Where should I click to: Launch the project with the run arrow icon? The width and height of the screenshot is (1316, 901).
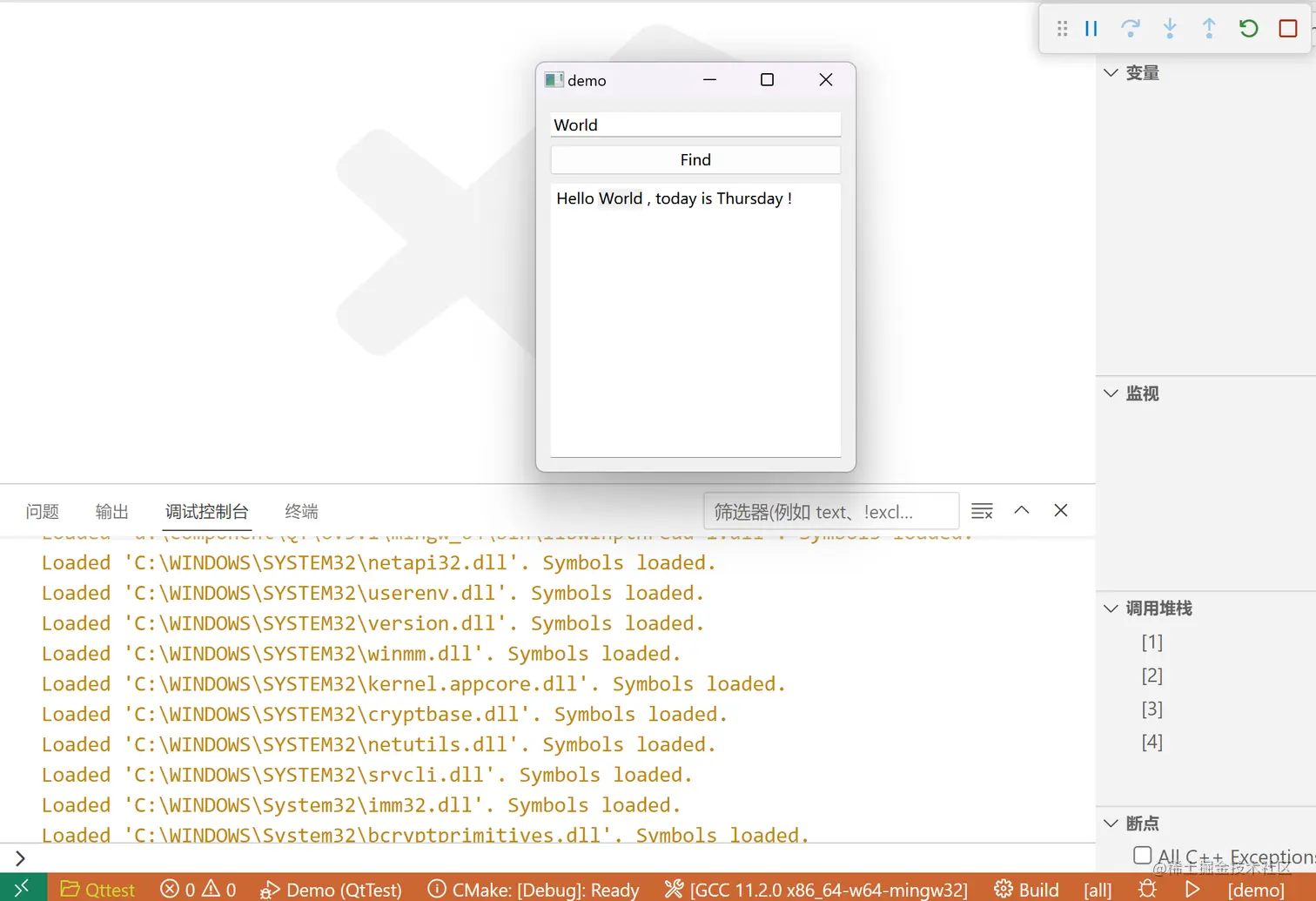1192,889
